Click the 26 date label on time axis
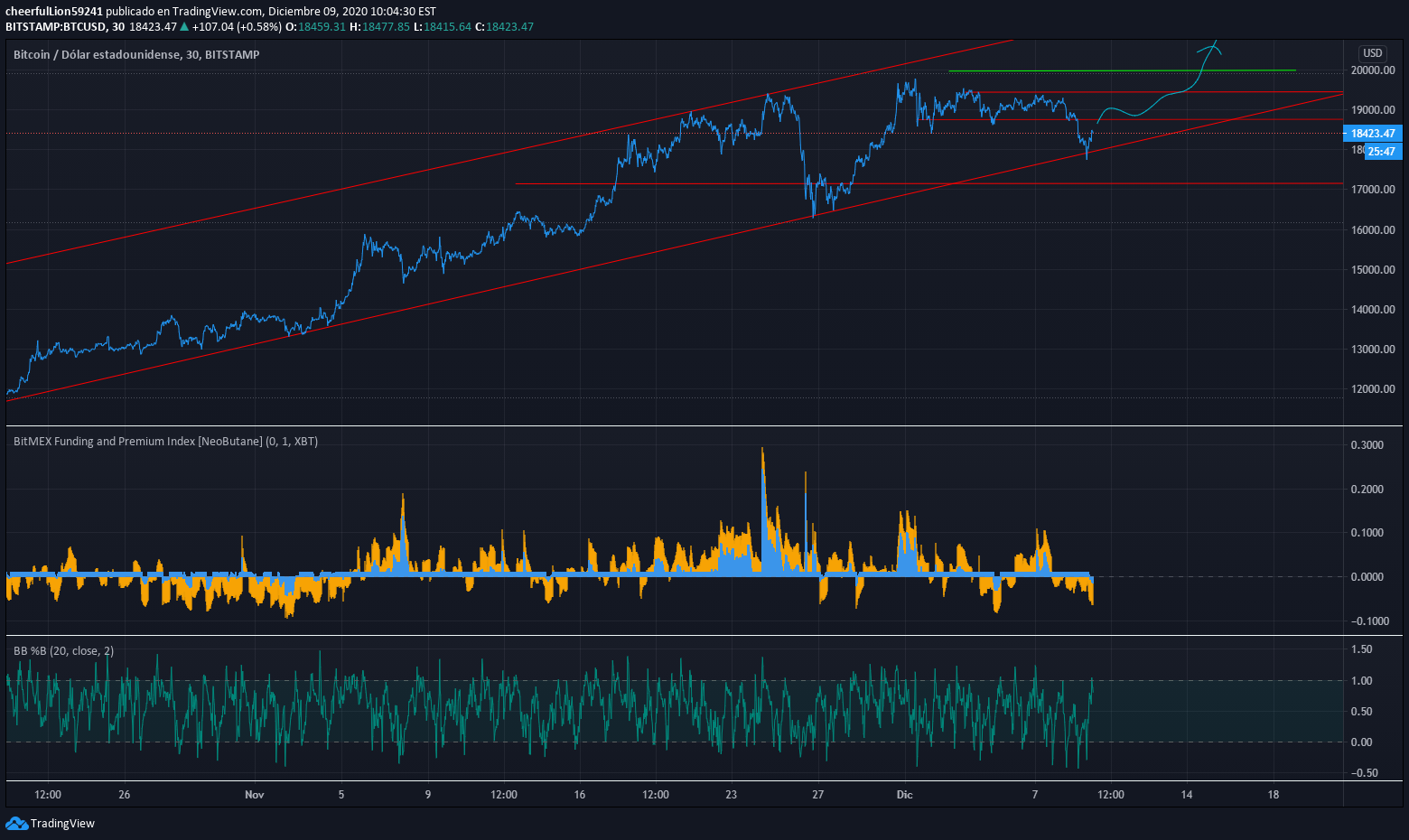 [x=125, y=795]
